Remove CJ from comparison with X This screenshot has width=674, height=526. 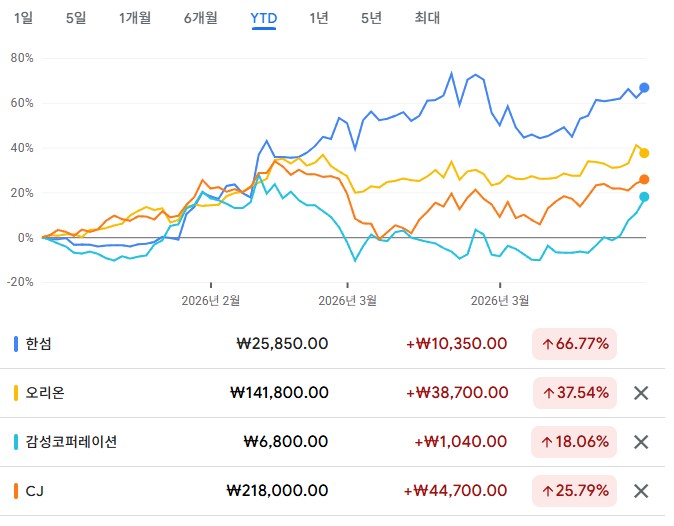tap(641, 491)
